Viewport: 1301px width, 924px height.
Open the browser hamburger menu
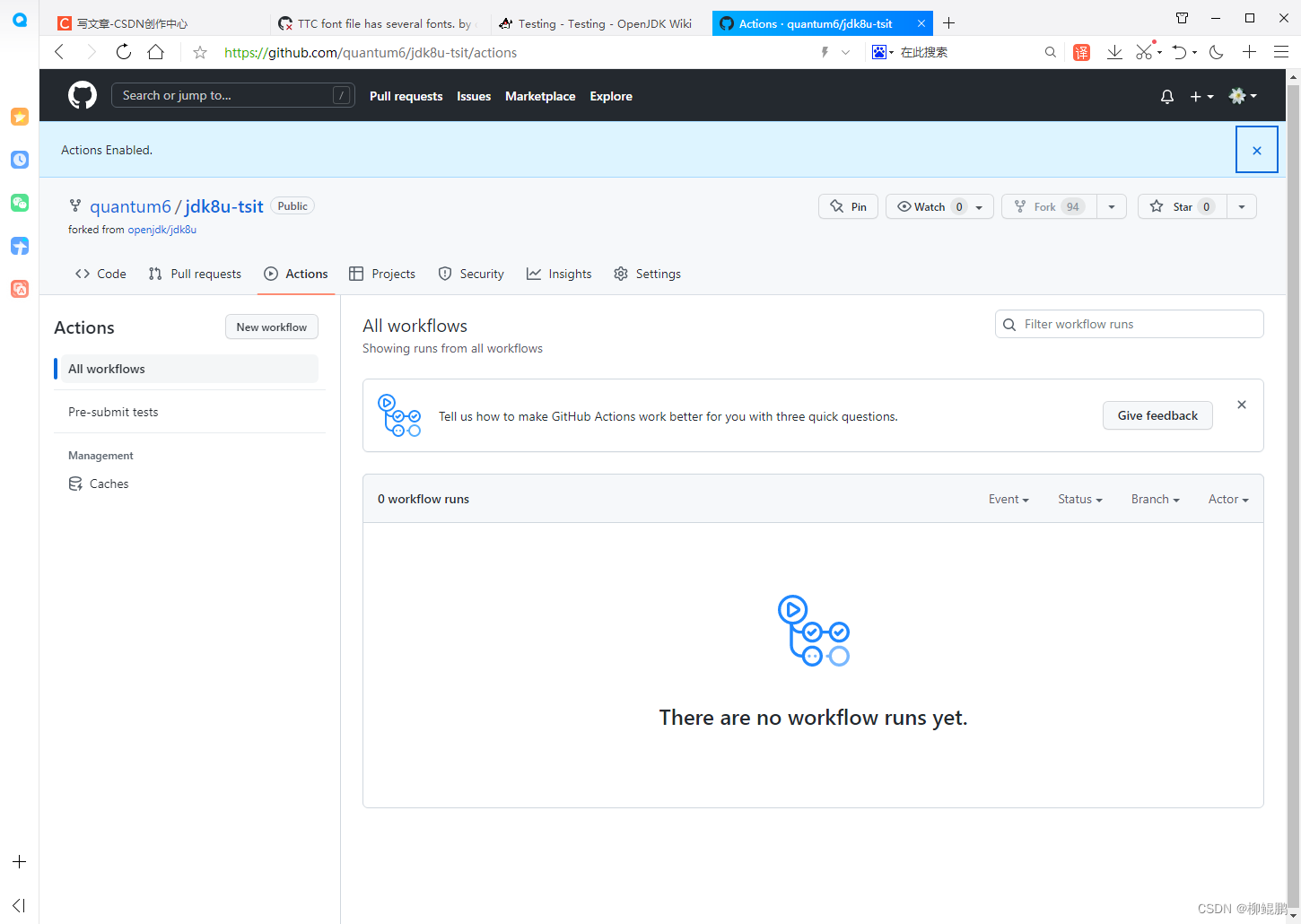[1281, 52]
